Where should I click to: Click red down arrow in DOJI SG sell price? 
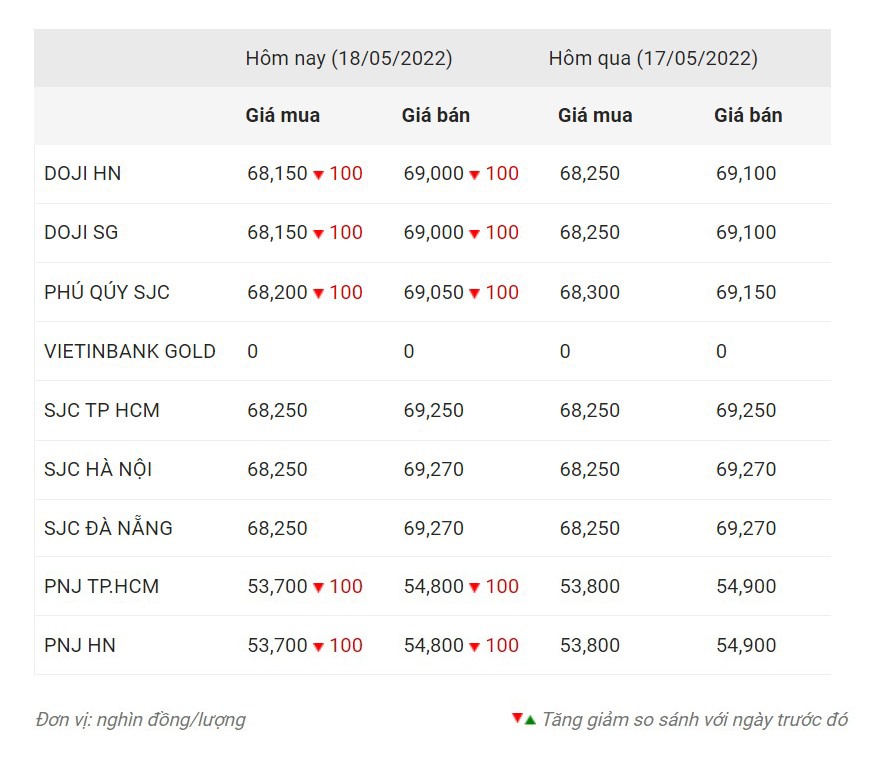[474, 233]
